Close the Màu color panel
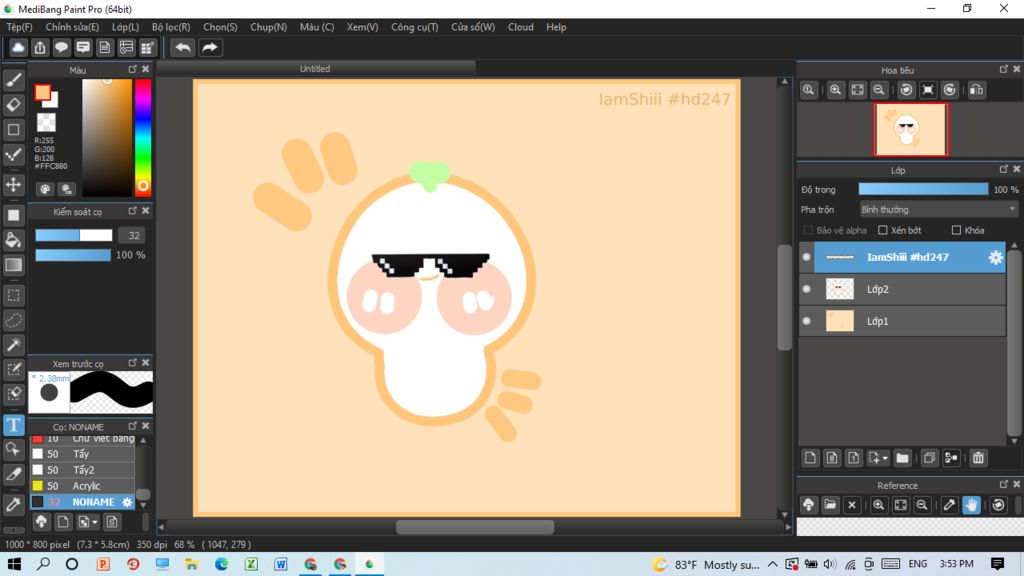The height and width of the screenshot is (576, 1024). tap(146, 69)
